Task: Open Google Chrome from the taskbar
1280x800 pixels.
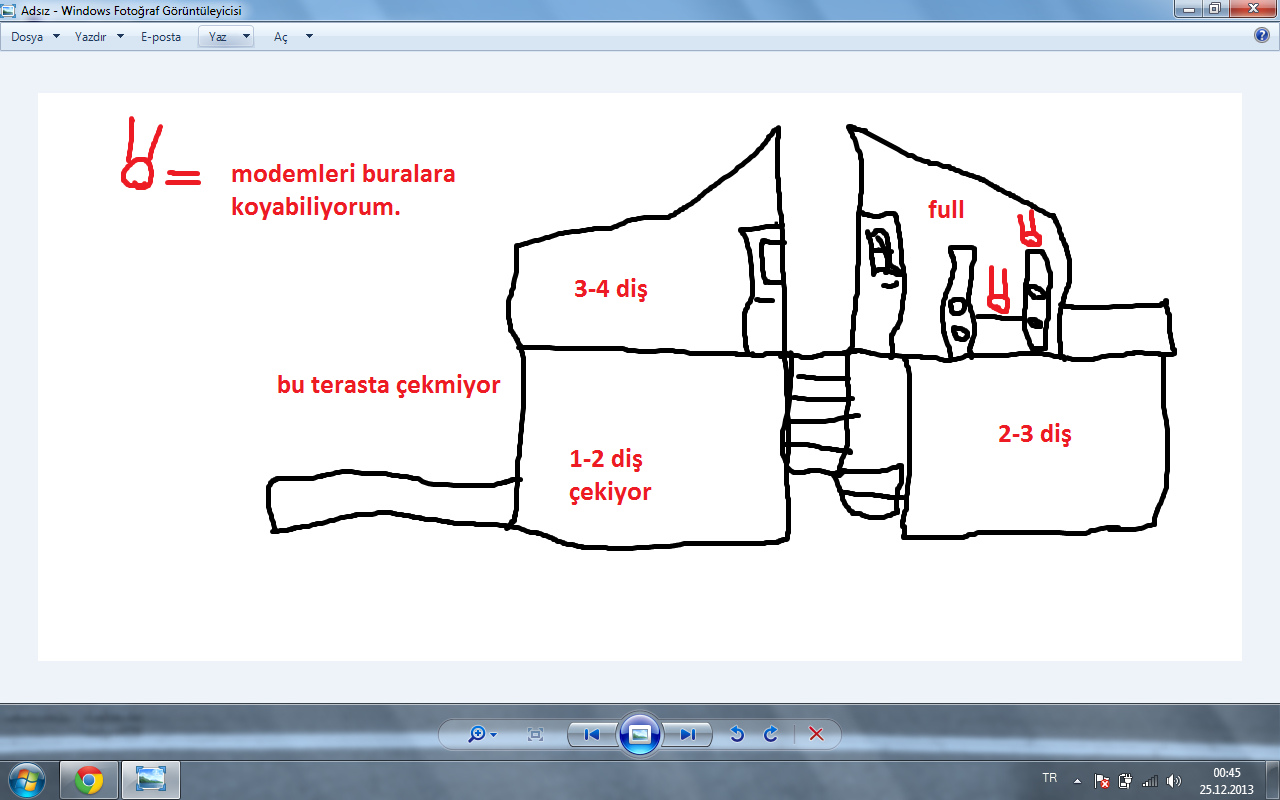Action: coord(90,780)
